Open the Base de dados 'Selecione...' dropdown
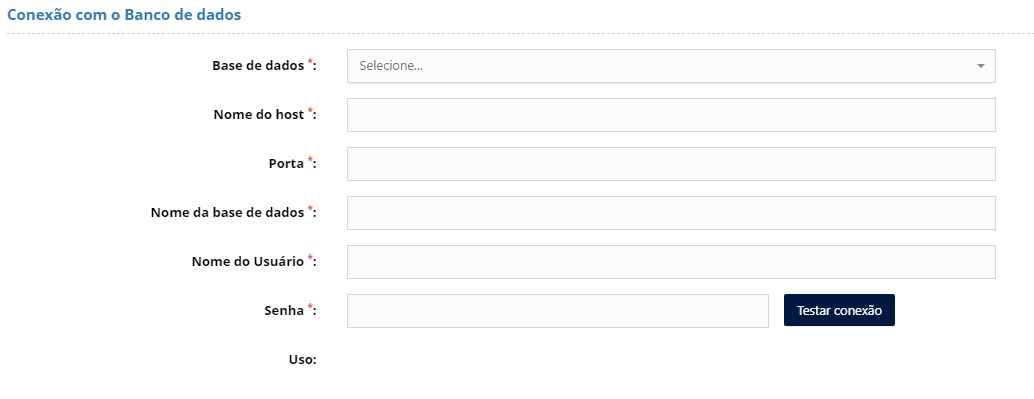 [671, 66]
